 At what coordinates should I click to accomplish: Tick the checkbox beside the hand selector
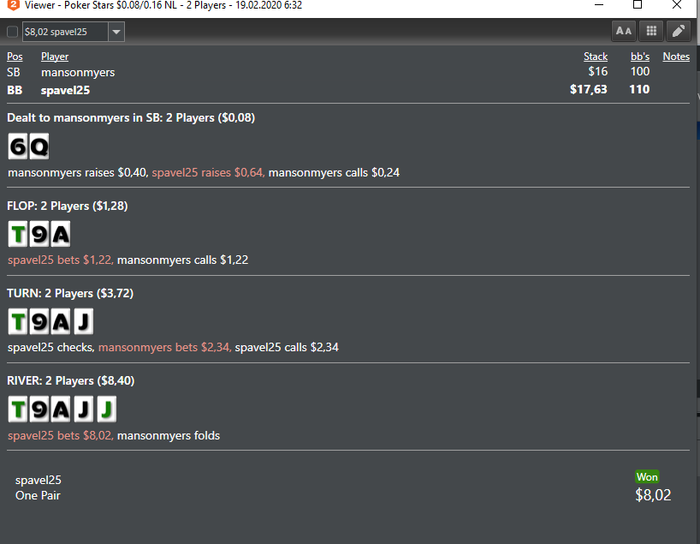point(12,32)
